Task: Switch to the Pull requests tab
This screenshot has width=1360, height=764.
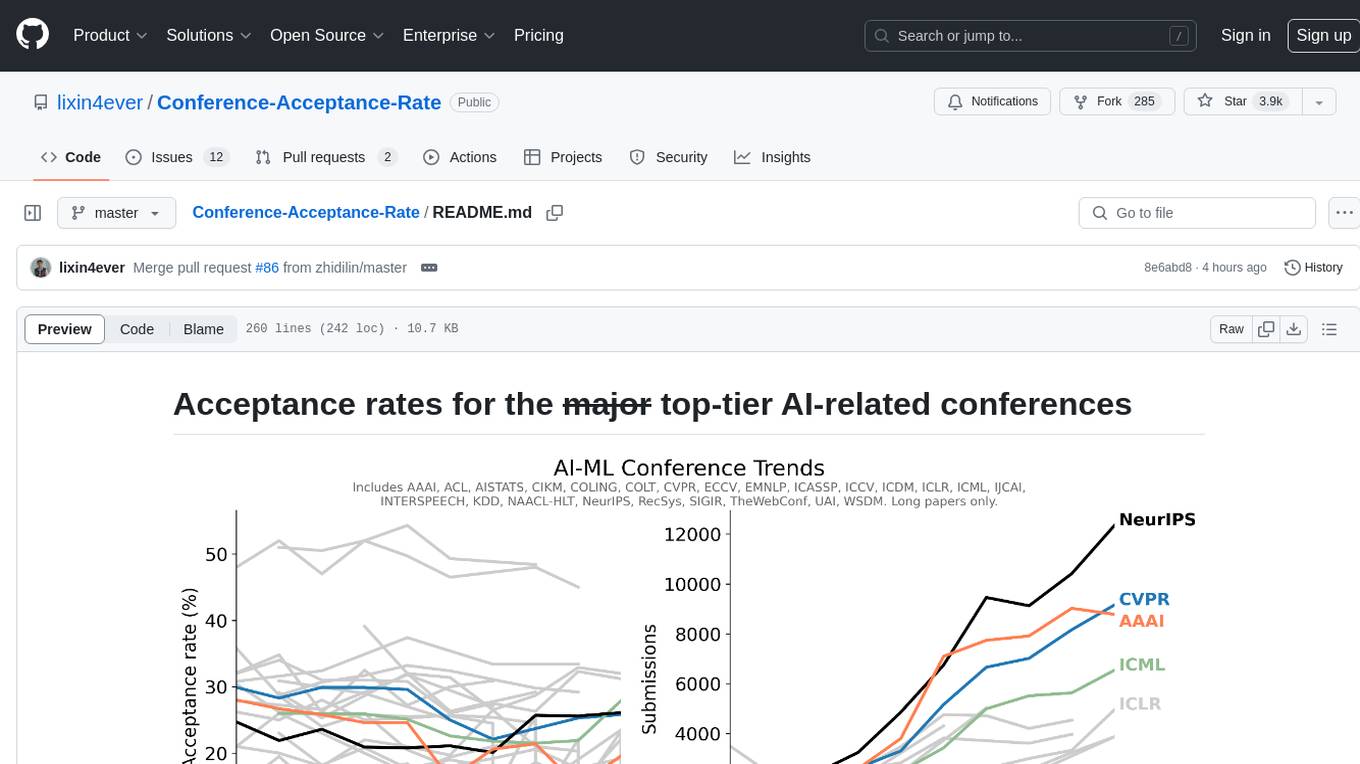Action: click(326, 157)
